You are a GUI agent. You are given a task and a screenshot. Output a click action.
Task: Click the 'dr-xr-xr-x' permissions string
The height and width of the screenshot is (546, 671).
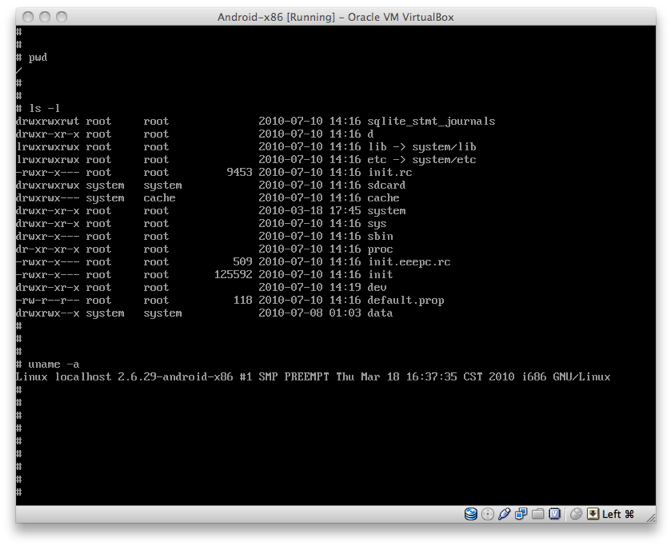pos(48,249)
